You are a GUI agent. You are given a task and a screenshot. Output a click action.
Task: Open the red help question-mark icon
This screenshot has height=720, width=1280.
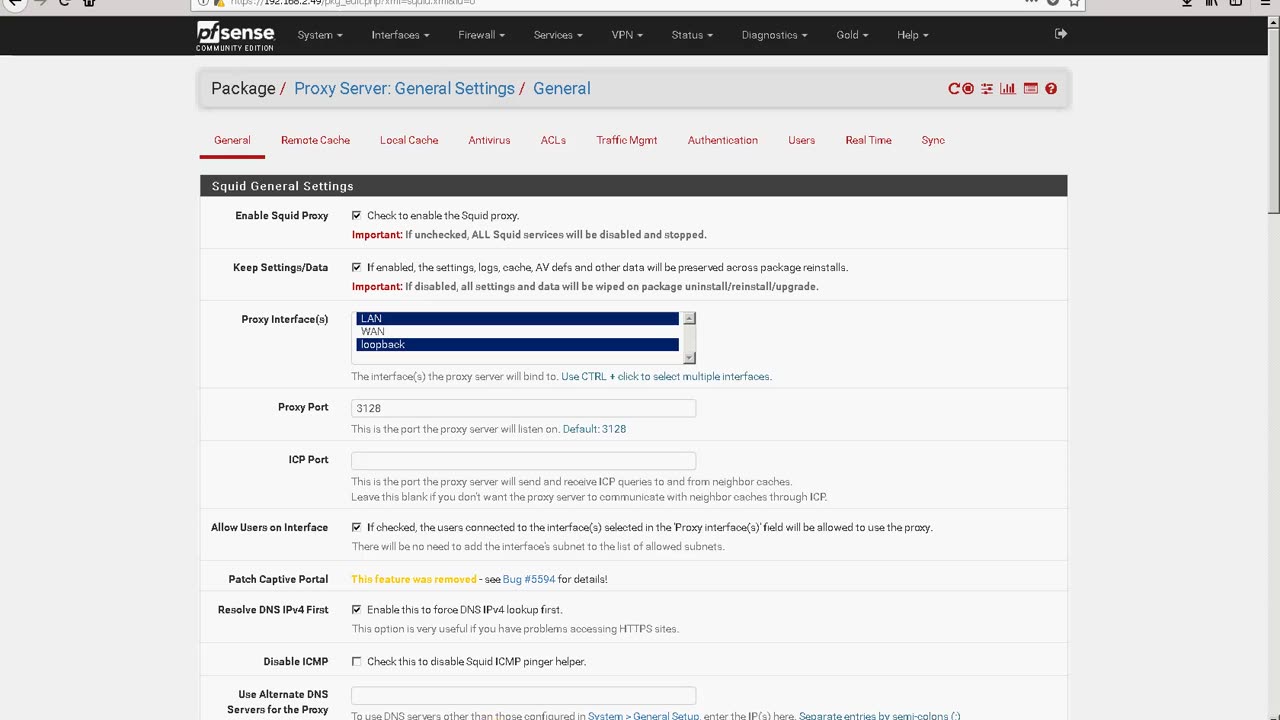[x=1051, y=89]
